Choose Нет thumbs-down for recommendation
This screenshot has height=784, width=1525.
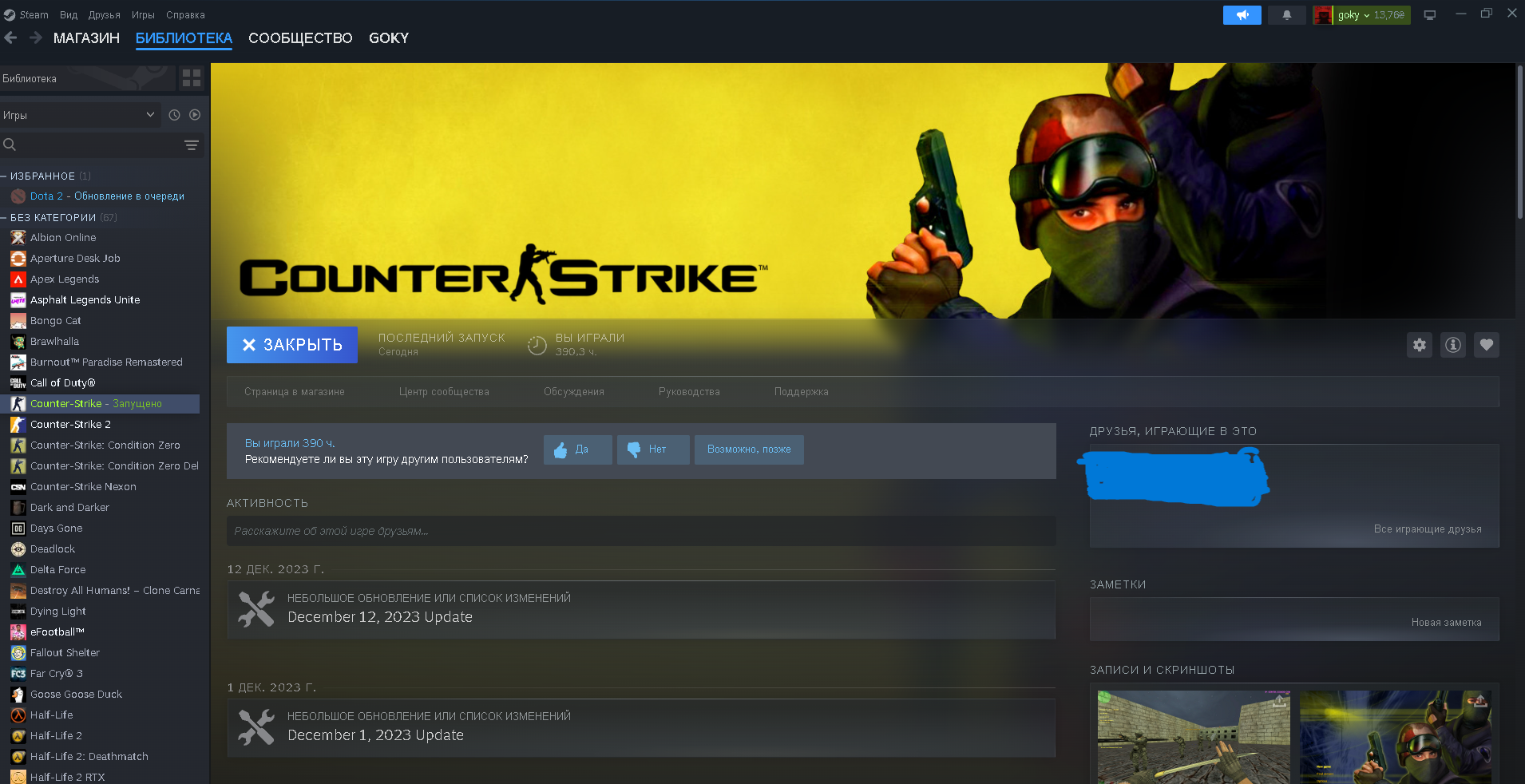pos(652,449)
